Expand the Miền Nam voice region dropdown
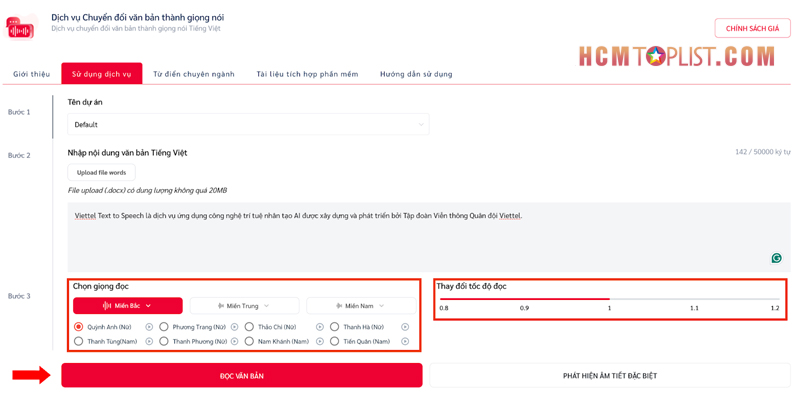800x400 pixels. point(361,306)
